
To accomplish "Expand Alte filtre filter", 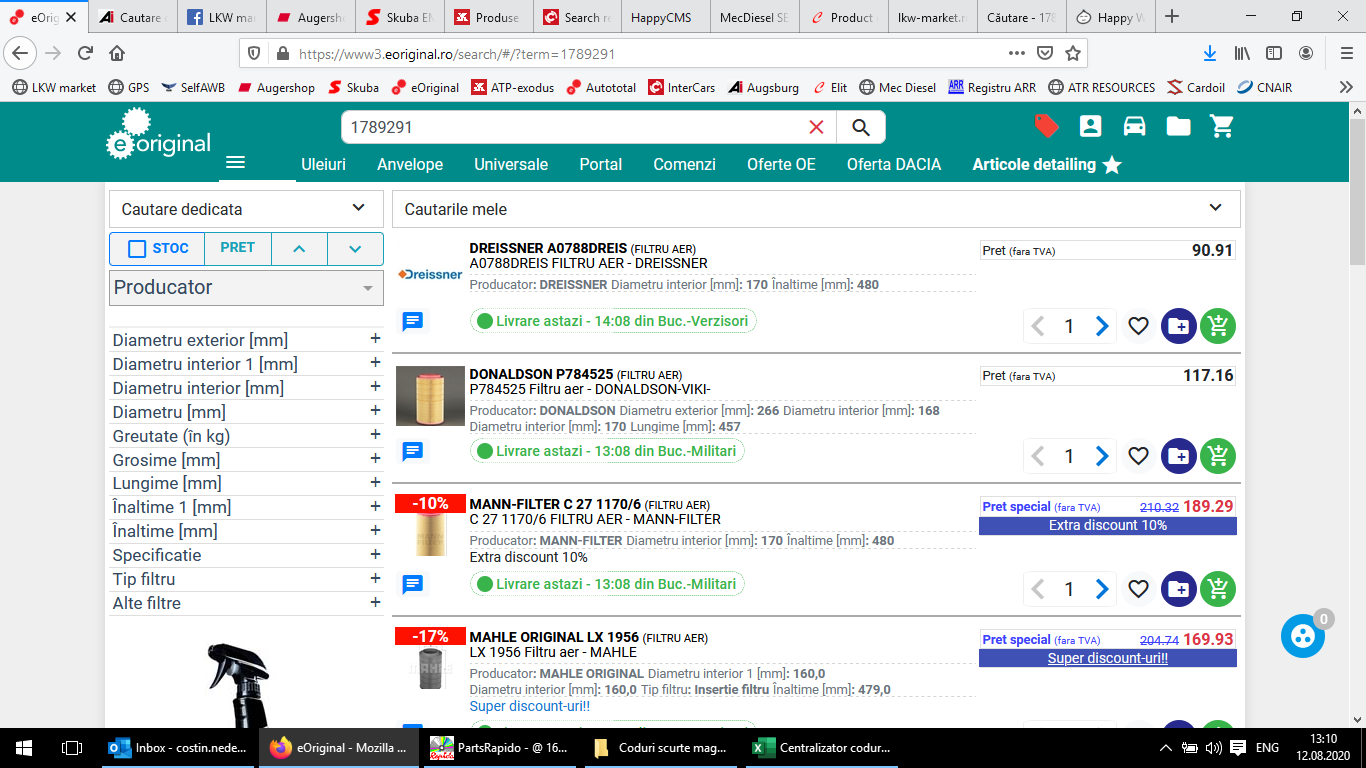I will (246, 603).
